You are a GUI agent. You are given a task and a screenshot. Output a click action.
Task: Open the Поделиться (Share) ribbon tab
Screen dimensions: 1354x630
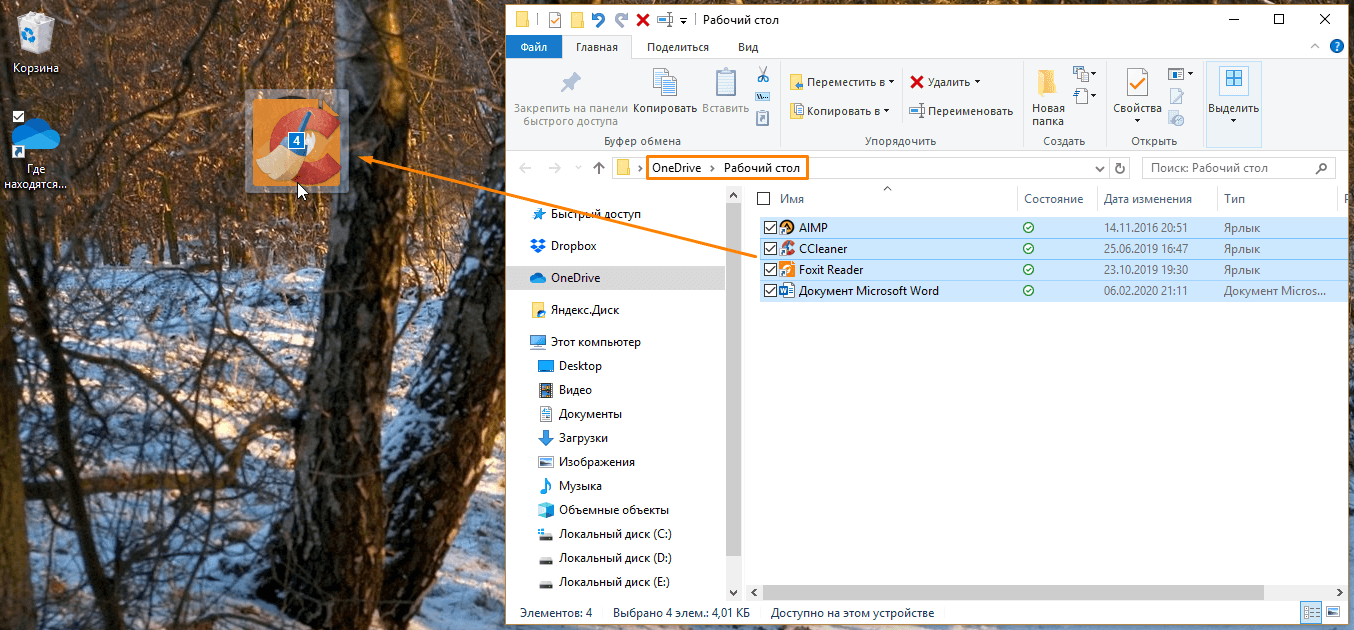point(677,47)
